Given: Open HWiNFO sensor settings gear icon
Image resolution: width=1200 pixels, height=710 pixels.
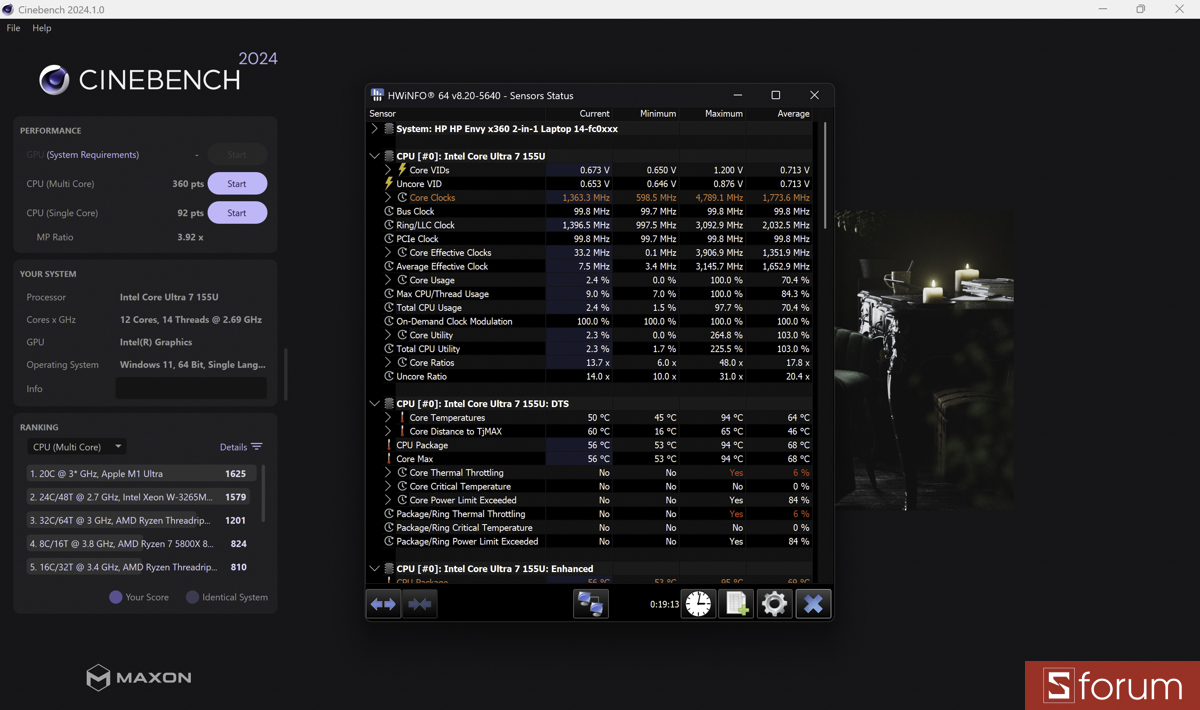Looking at the screenshot, I should point(774,604).
